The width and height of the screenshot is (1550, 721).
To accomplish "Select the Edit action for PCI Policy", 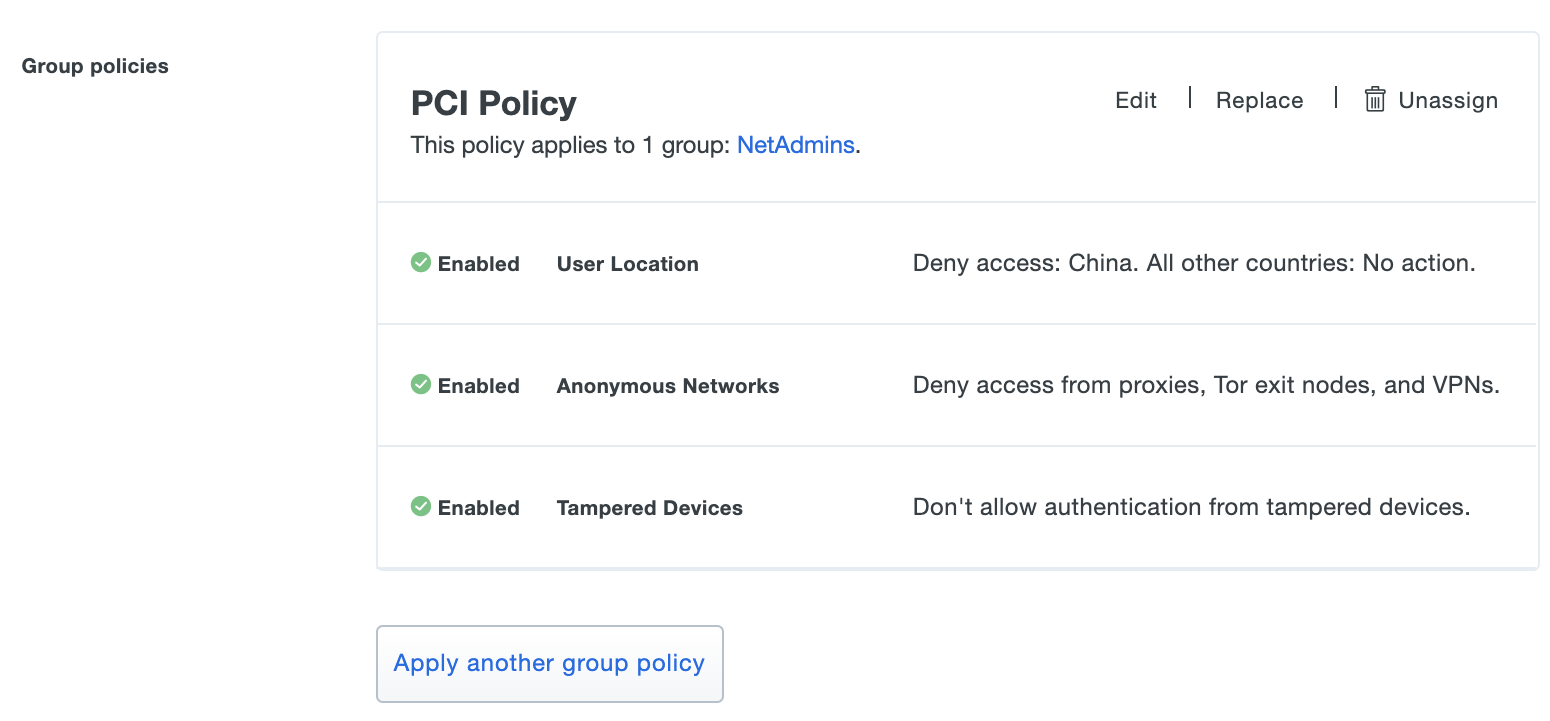I will [1135, 99].
